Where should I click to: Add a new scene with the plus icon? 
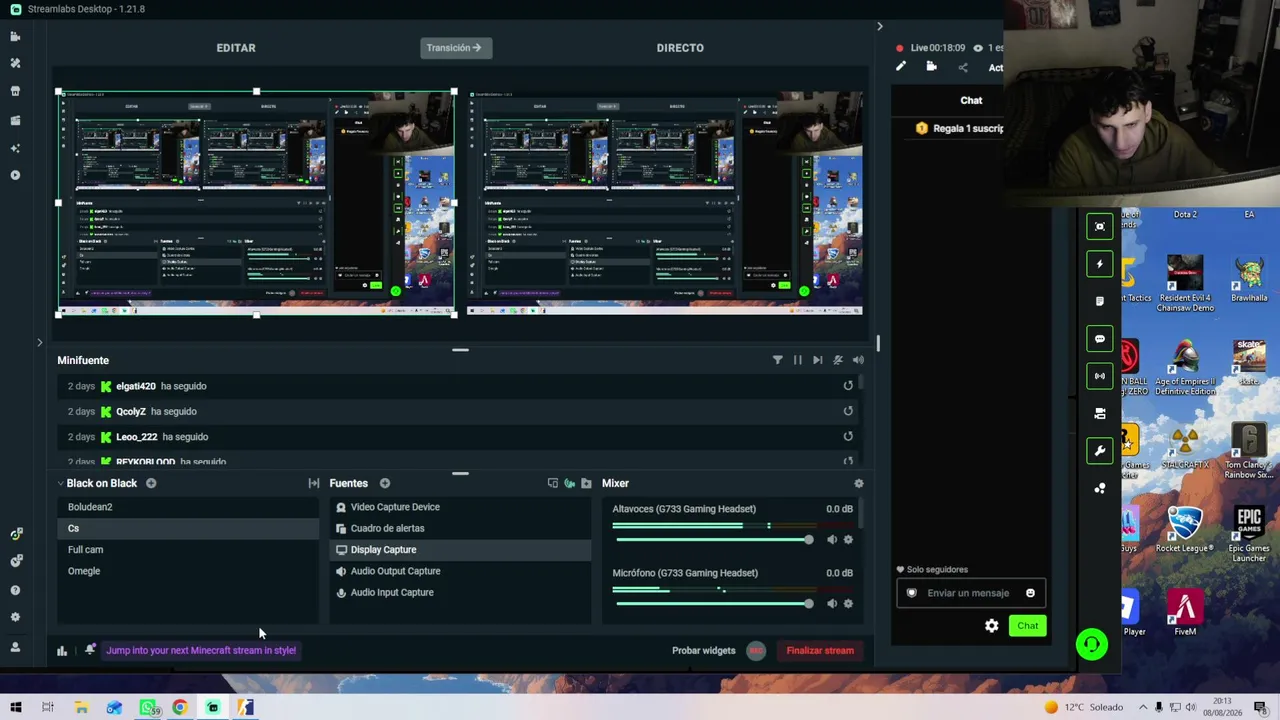tap(151, 483)
